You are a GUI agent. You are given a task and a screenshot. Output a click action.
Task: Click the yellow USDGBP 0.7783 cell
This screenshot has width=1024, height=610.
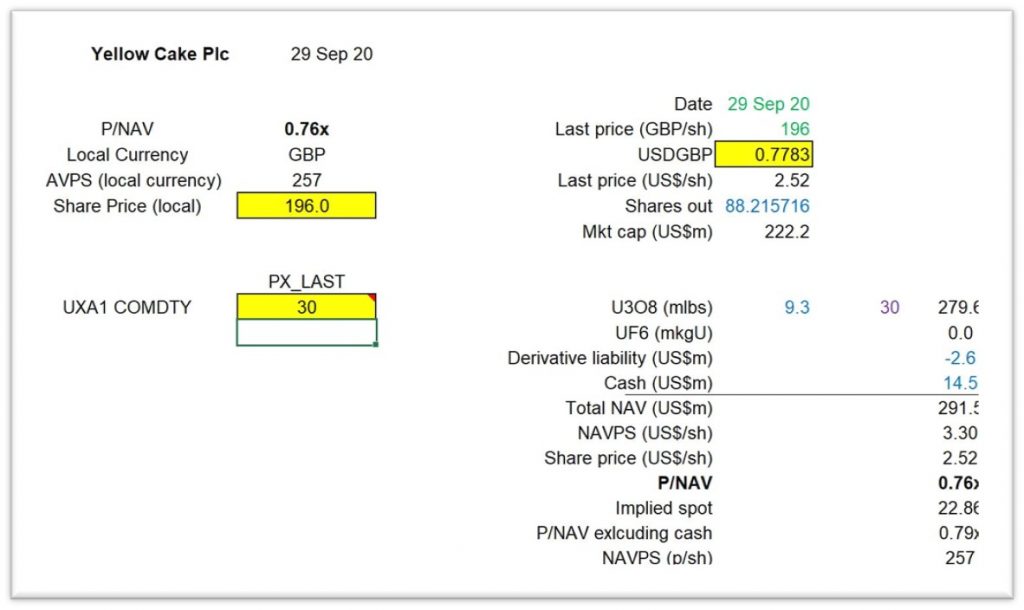point(764,155)
